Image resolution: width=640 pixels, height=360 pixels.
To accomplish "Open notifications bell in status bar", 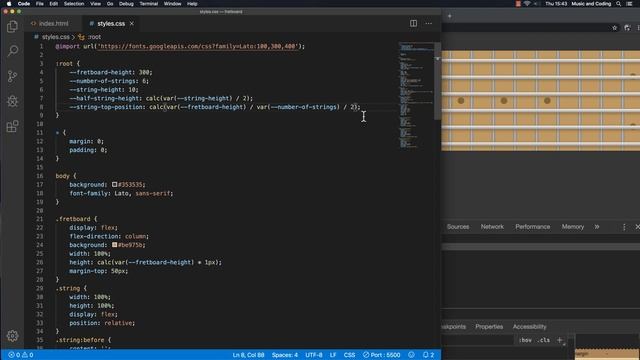I will [x=428, y=355].
